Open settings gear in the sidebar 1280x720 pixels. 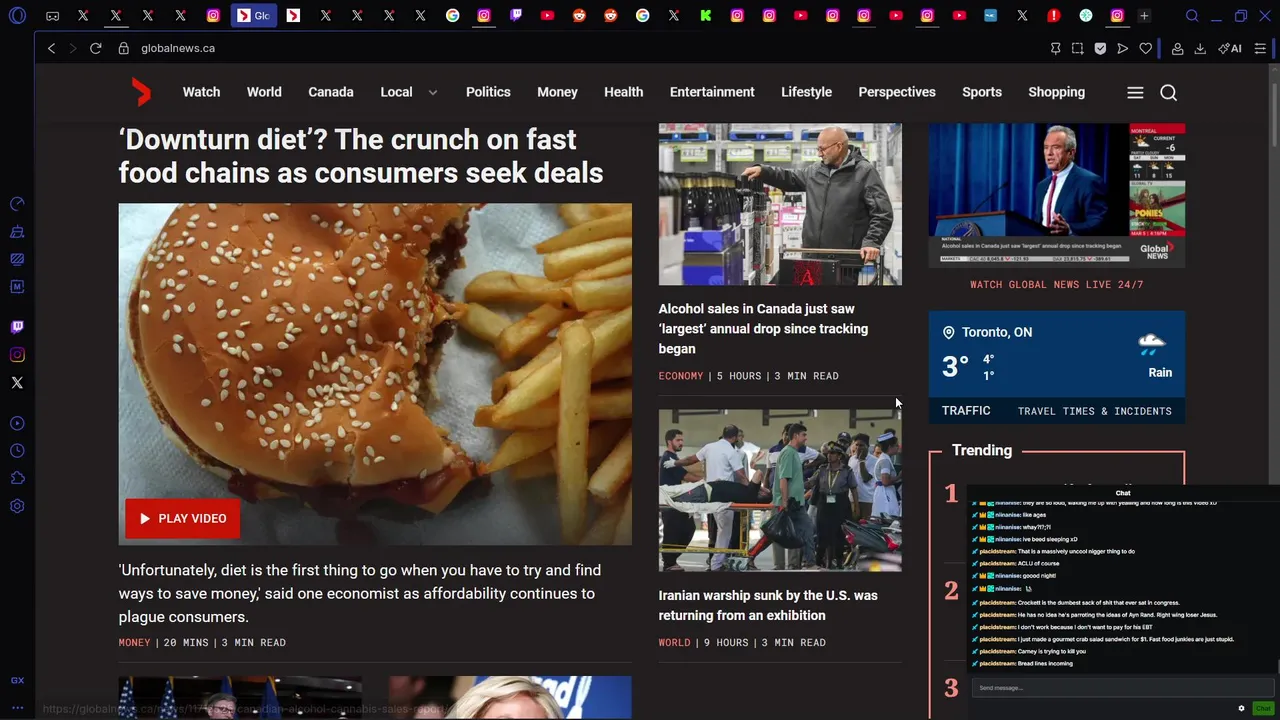[x=17, y=507]
